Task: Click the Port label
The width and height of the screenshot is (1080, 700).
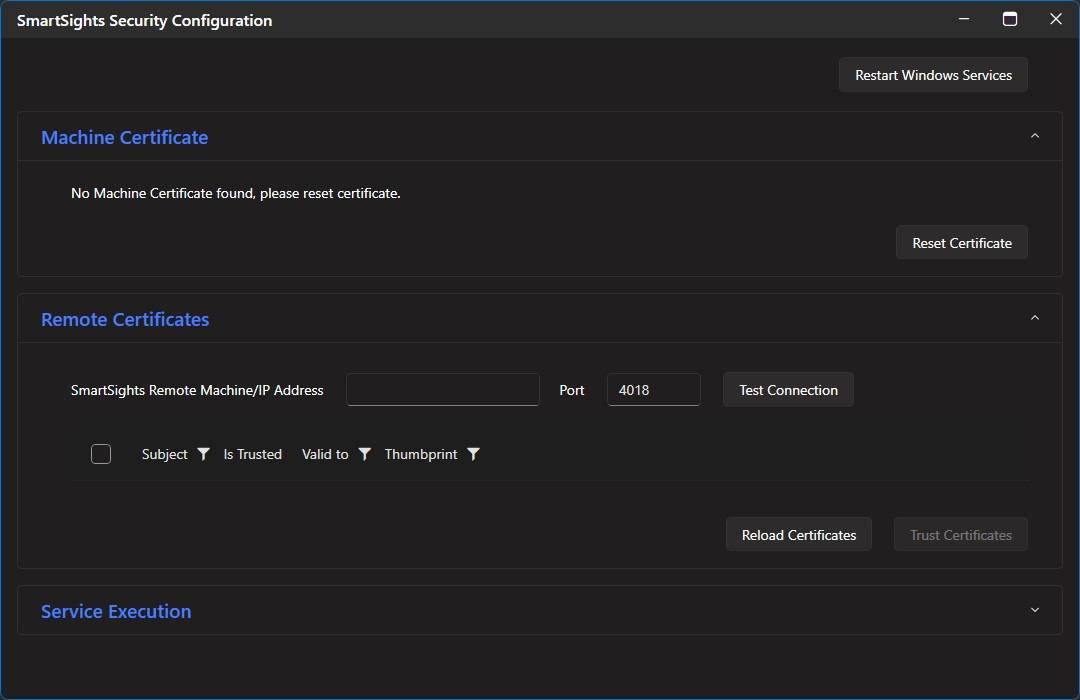Action: 572,390
